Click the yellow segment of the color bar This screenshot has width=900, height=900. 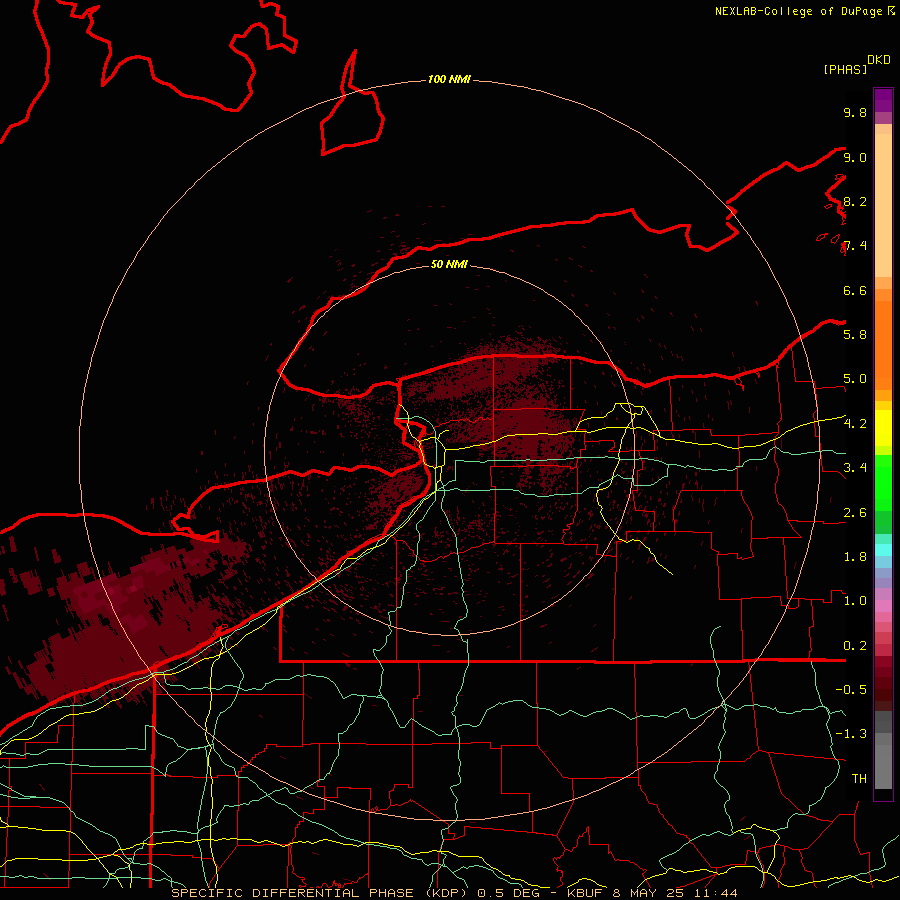tap(883, 428)
